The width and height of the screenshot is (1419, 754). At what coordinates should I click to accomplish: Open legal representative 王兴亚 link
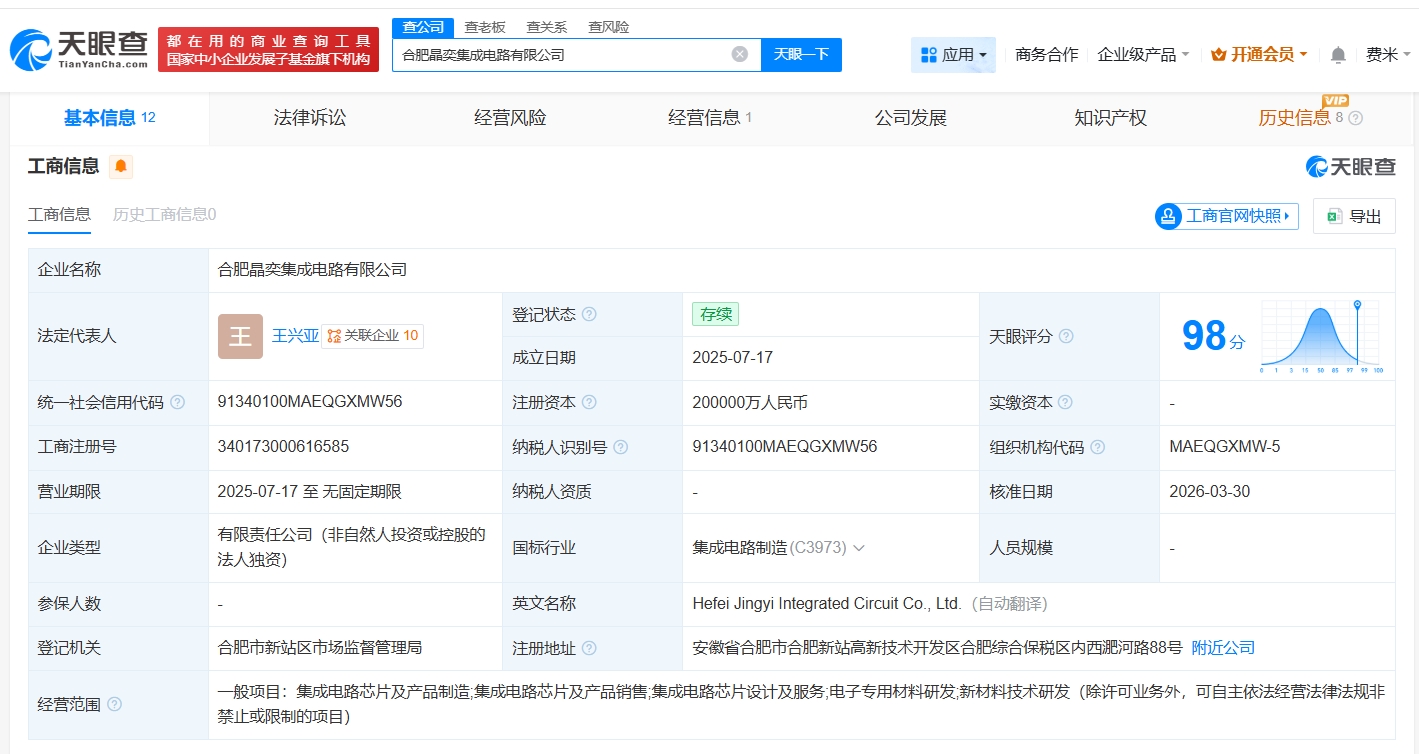[x=295, y=336]
